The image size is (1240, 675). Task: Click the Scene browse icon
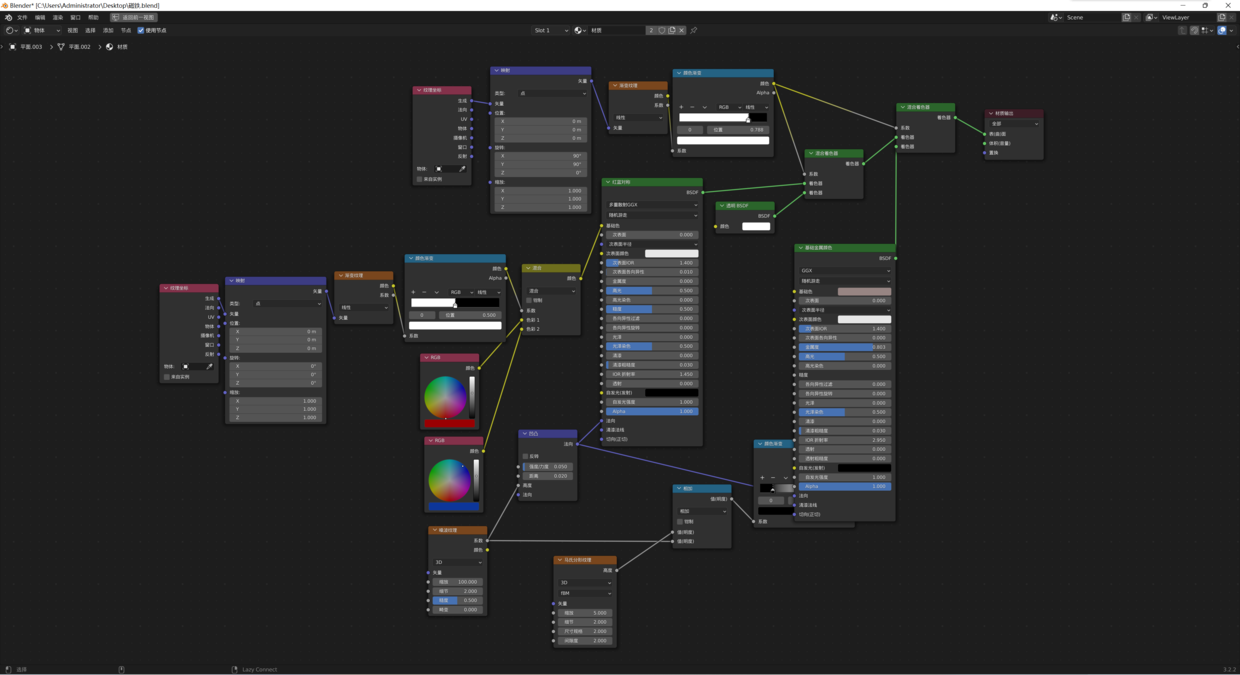coord(1057,17)
